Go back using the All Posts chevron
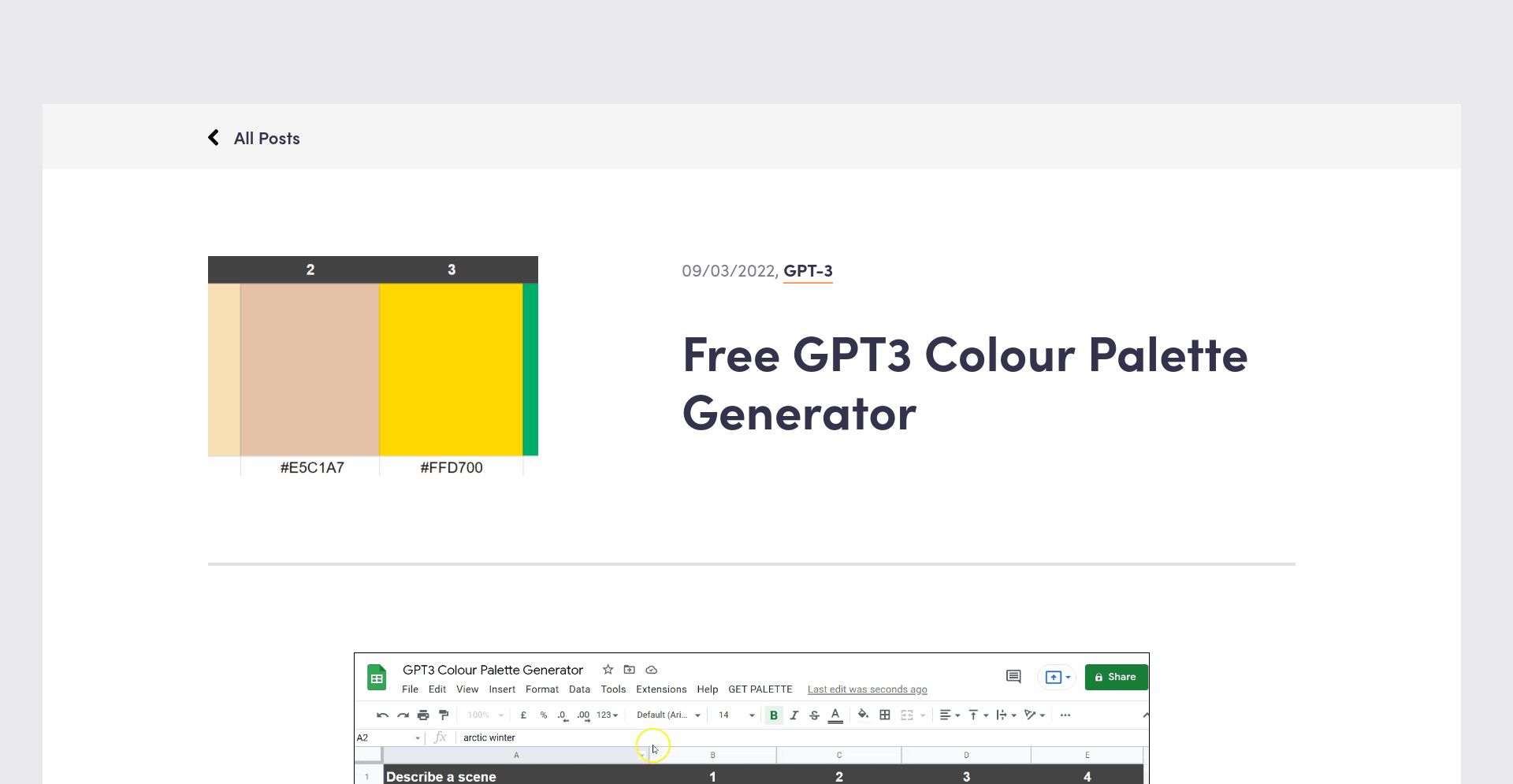The height and width of the screenshot is (784, 1513). 214,138
